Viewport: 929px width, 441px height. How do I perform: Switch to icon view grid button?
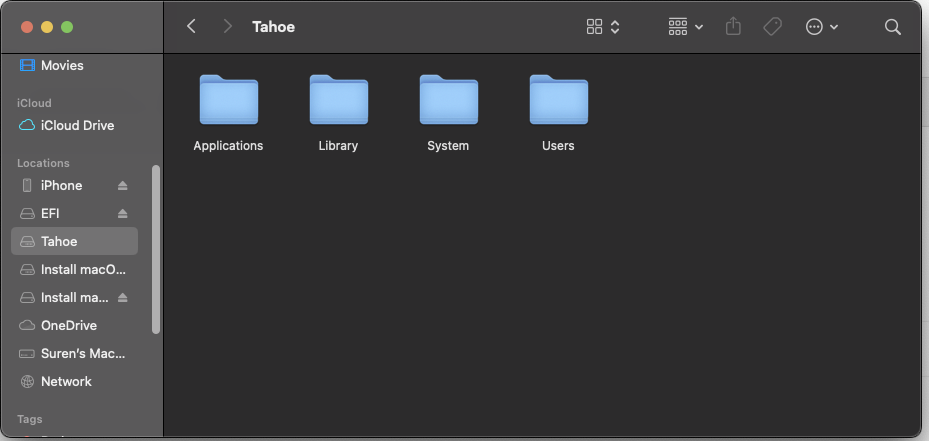pyautogui.click(x=594, y=27)
